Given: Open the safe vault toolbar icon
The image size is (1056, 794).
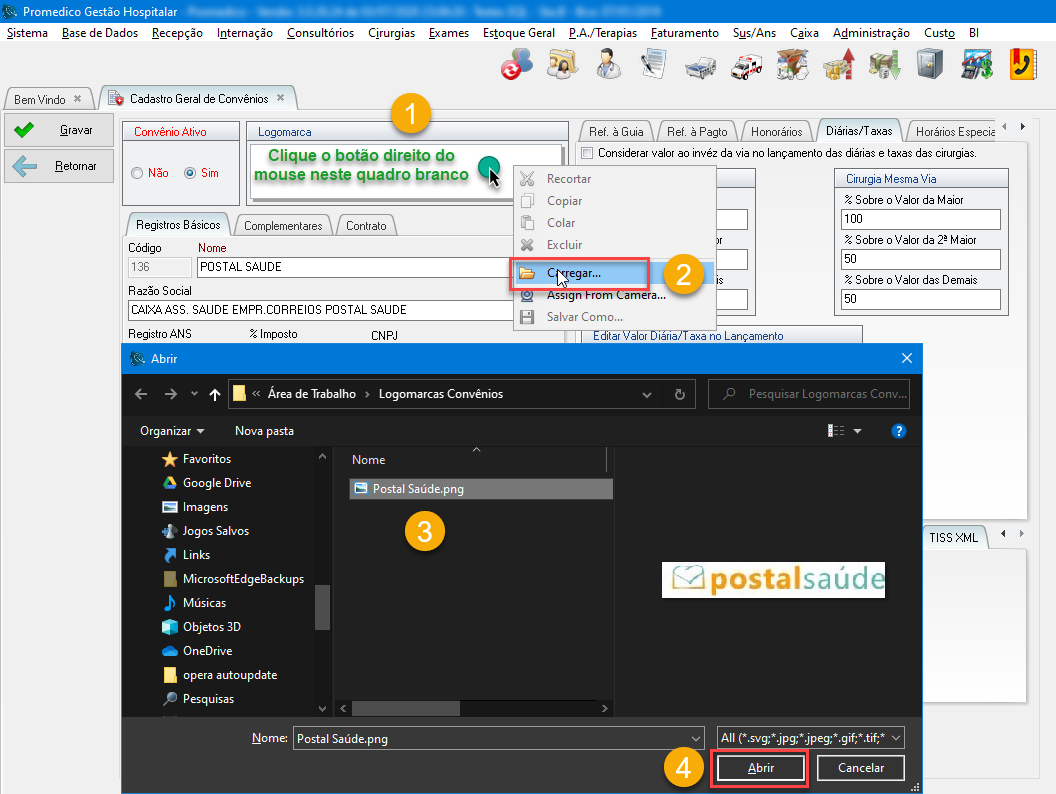Looking at the screenshot, I should (930, 66).
